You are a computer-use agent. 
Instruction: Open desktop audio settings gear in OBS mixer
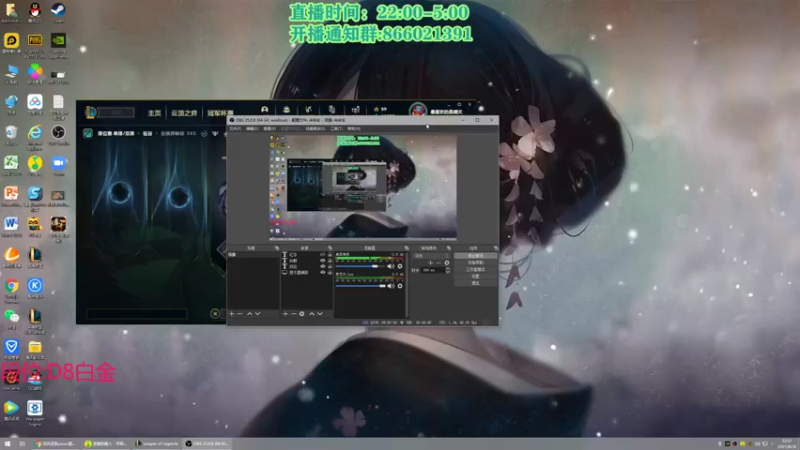tap(400, 266)
